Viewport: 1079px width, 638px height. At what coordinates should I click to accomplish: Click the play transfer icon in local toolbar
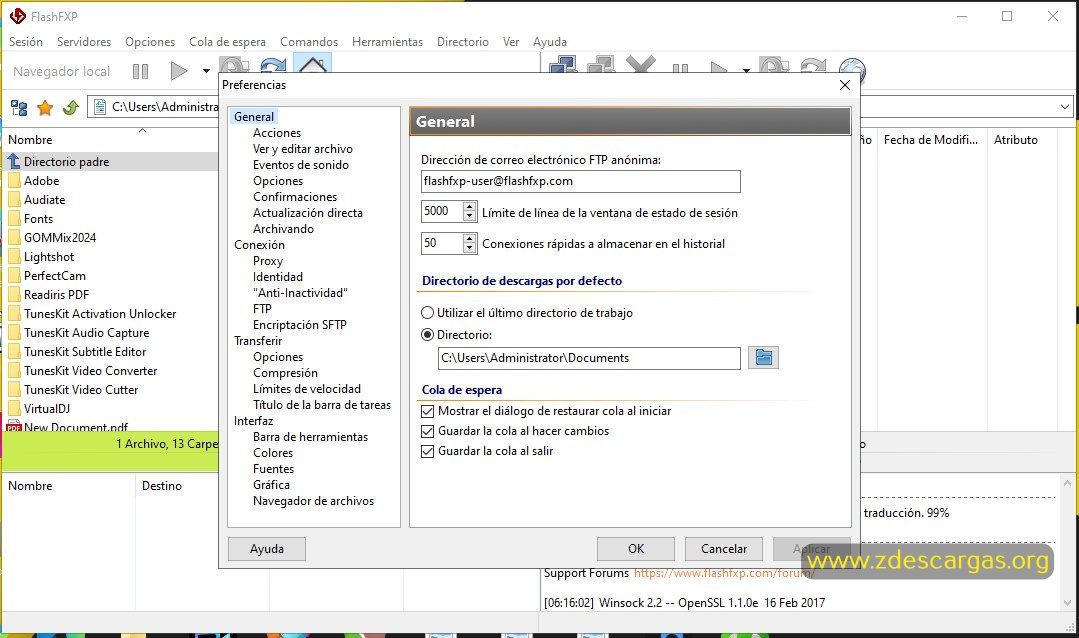point(179,71)
